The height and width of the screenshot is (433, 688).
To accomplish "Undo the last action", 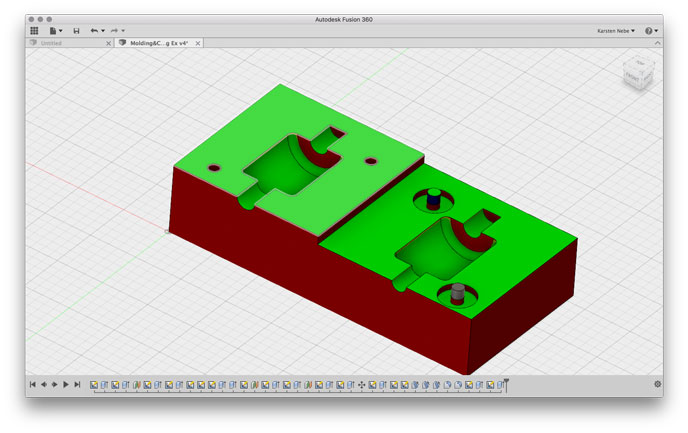I will (94, 31).
